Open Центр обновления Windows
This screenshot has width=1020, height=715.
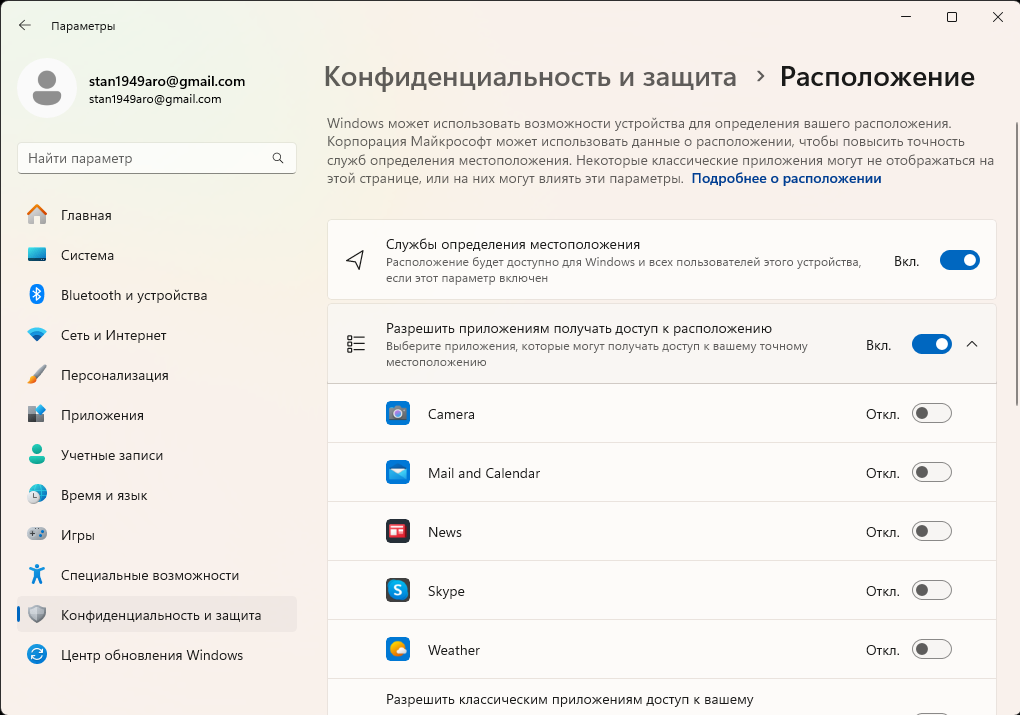click(157, 655)
